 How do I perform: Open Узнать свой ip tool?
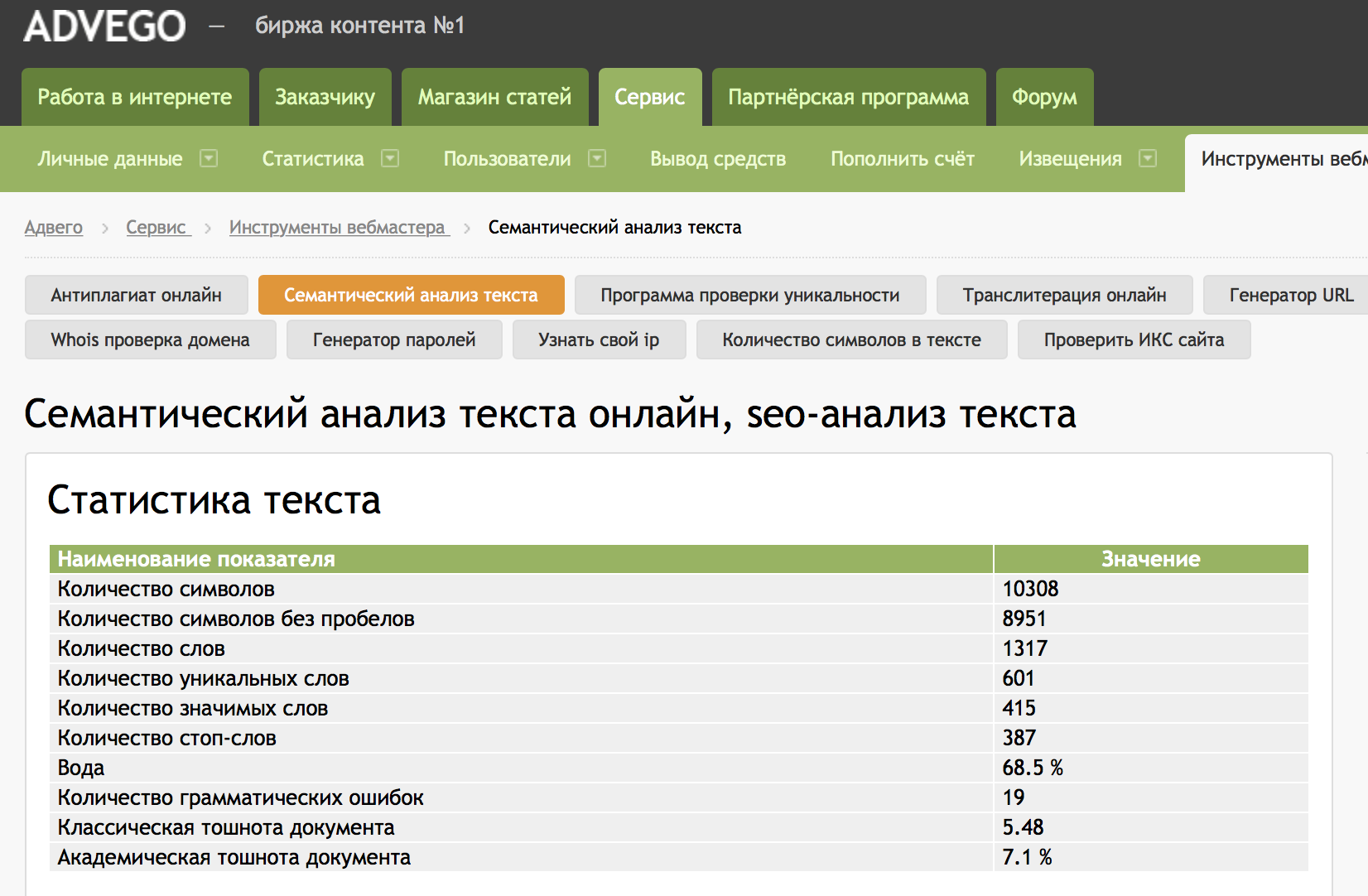[x=600, y=340]
